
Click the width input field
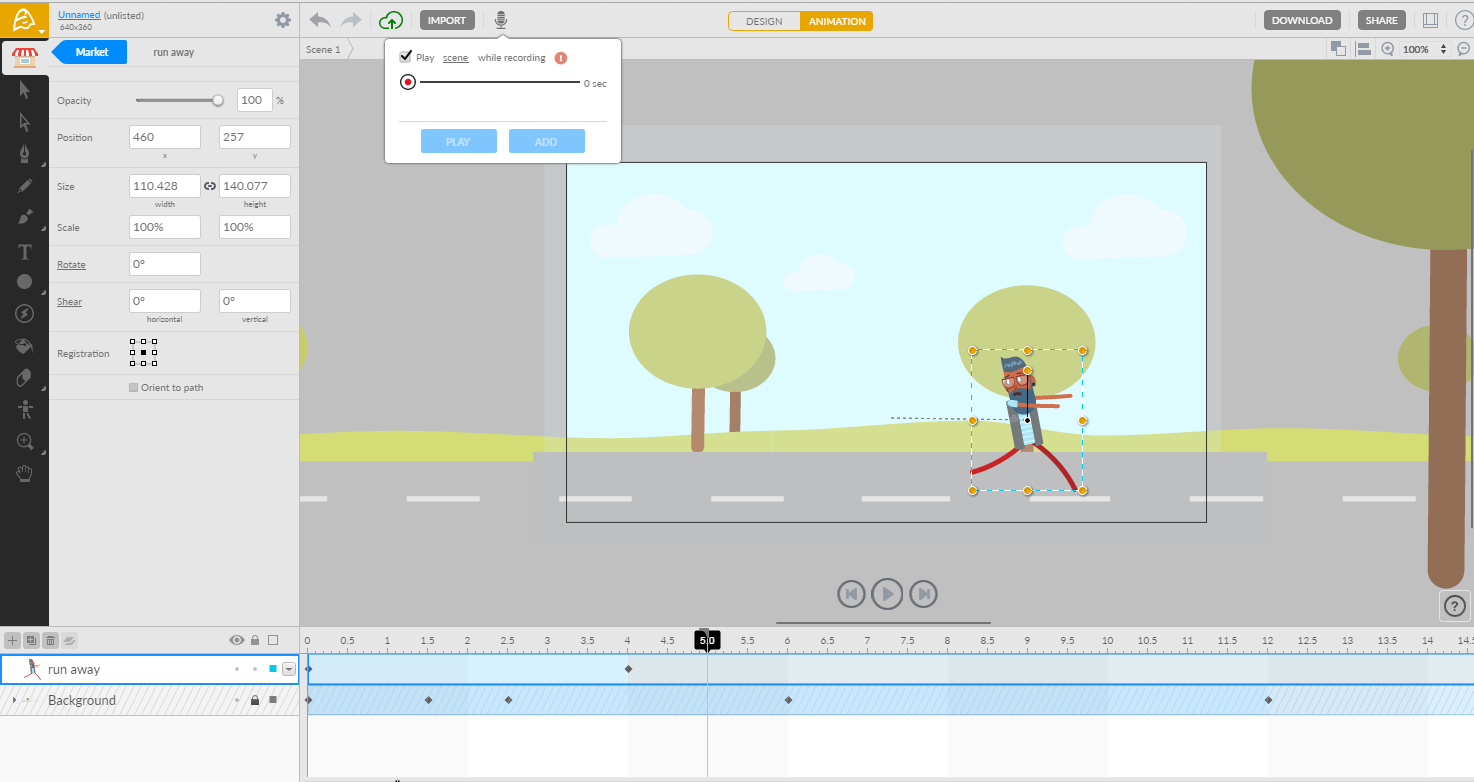coord(165,186)
